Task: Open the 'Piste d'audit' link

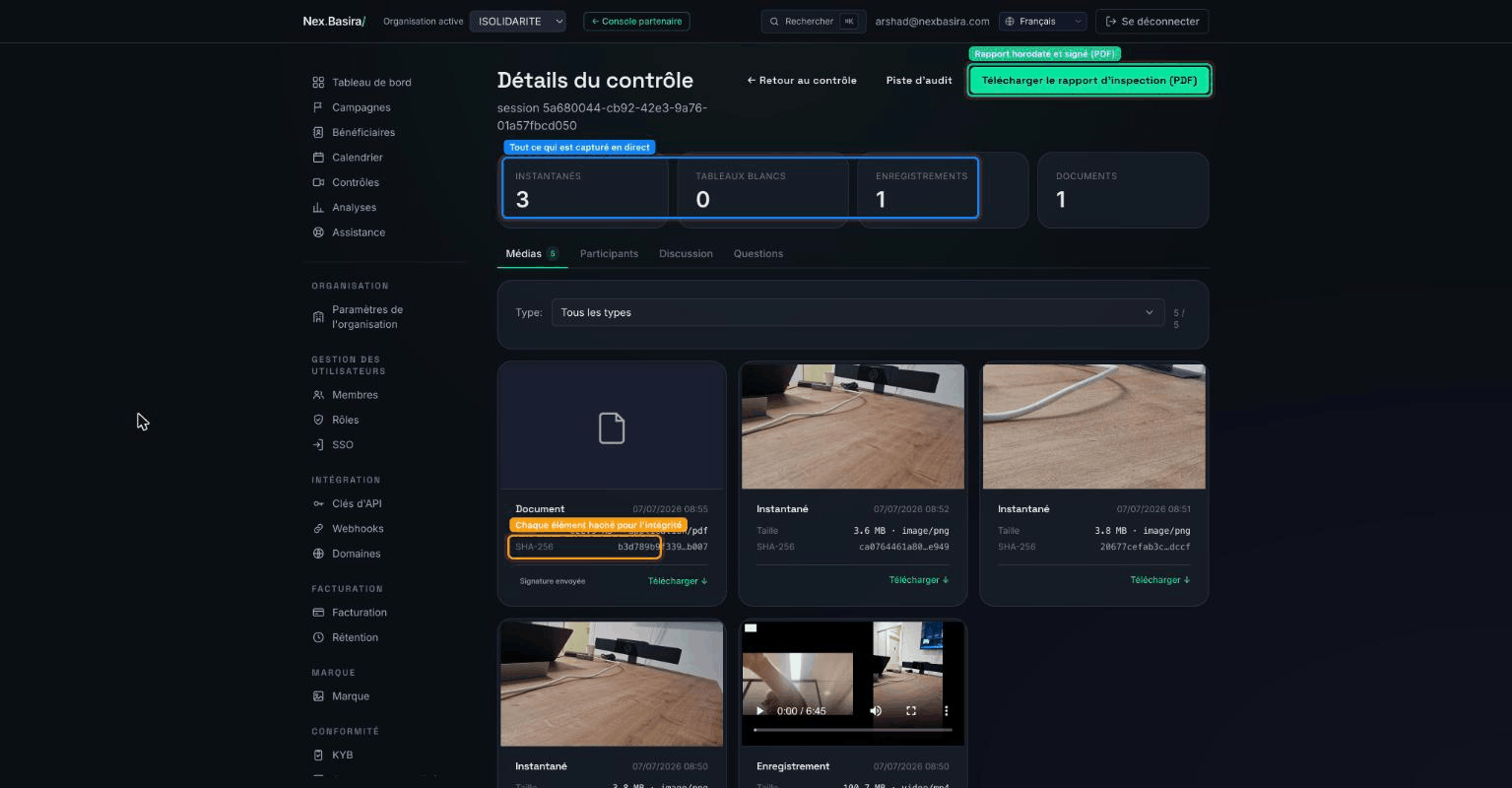Action: tap(919, 81)
